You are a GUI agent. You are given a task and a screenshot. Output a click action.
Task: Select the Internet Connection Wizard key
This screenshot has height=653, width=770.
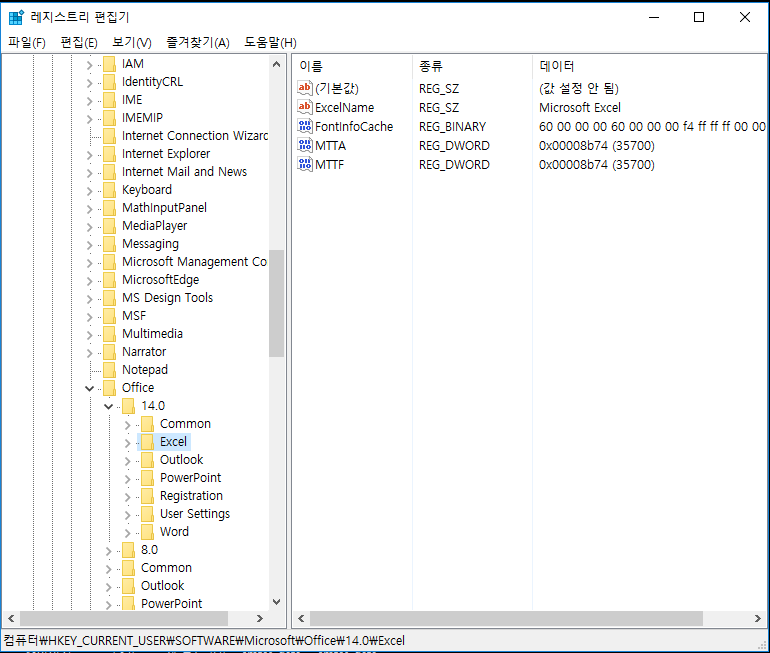194,136
